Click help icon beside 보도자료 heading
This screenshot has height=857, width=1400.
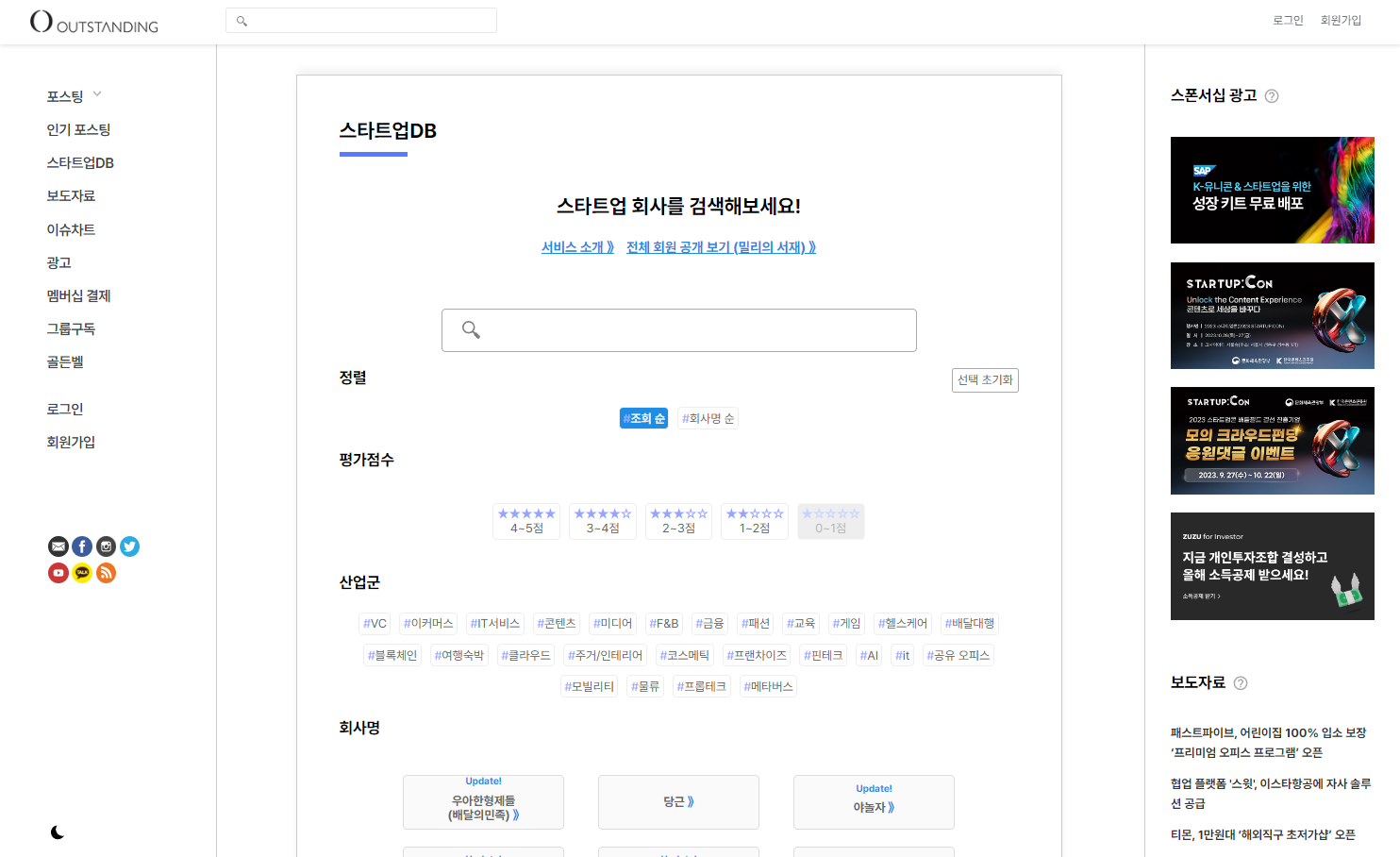[x=1241, y=683]
